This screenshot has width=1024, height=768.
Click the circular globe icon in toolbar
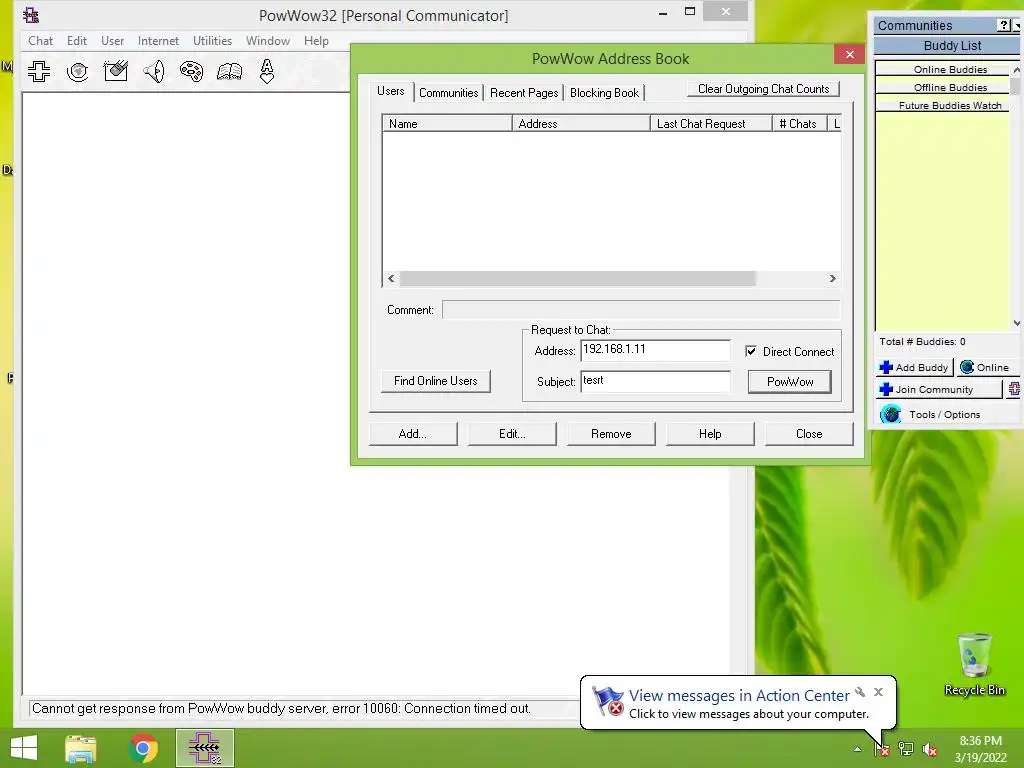click(77, 71)
